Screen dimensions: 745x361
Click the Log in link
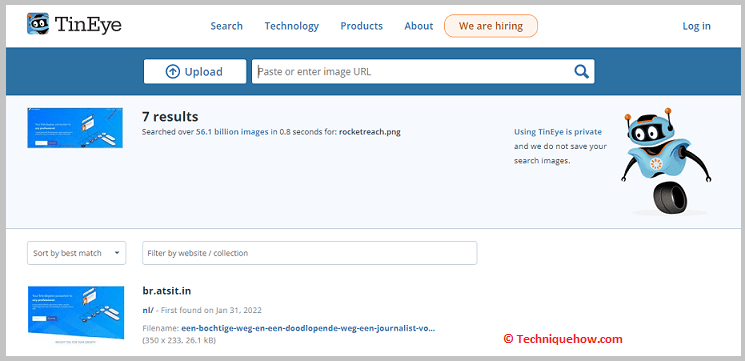(697, 26)
